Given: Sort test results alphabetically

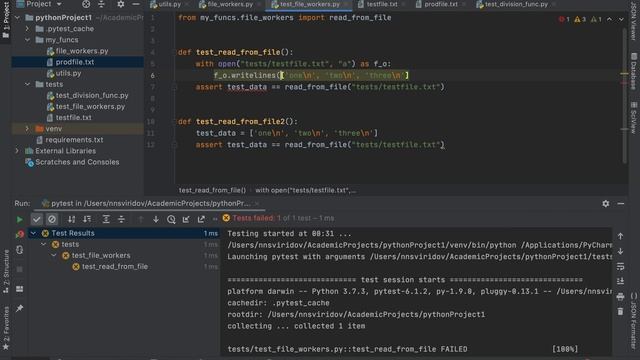Looking at the screenshot, I should 71,219.
